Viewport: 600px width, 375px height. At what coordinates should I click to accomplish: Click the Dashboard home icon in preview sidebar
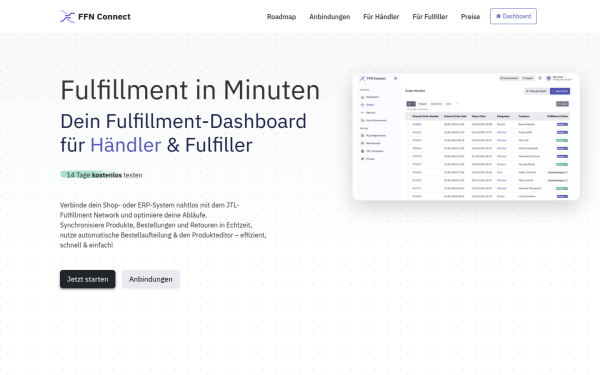tap(362, 97)
